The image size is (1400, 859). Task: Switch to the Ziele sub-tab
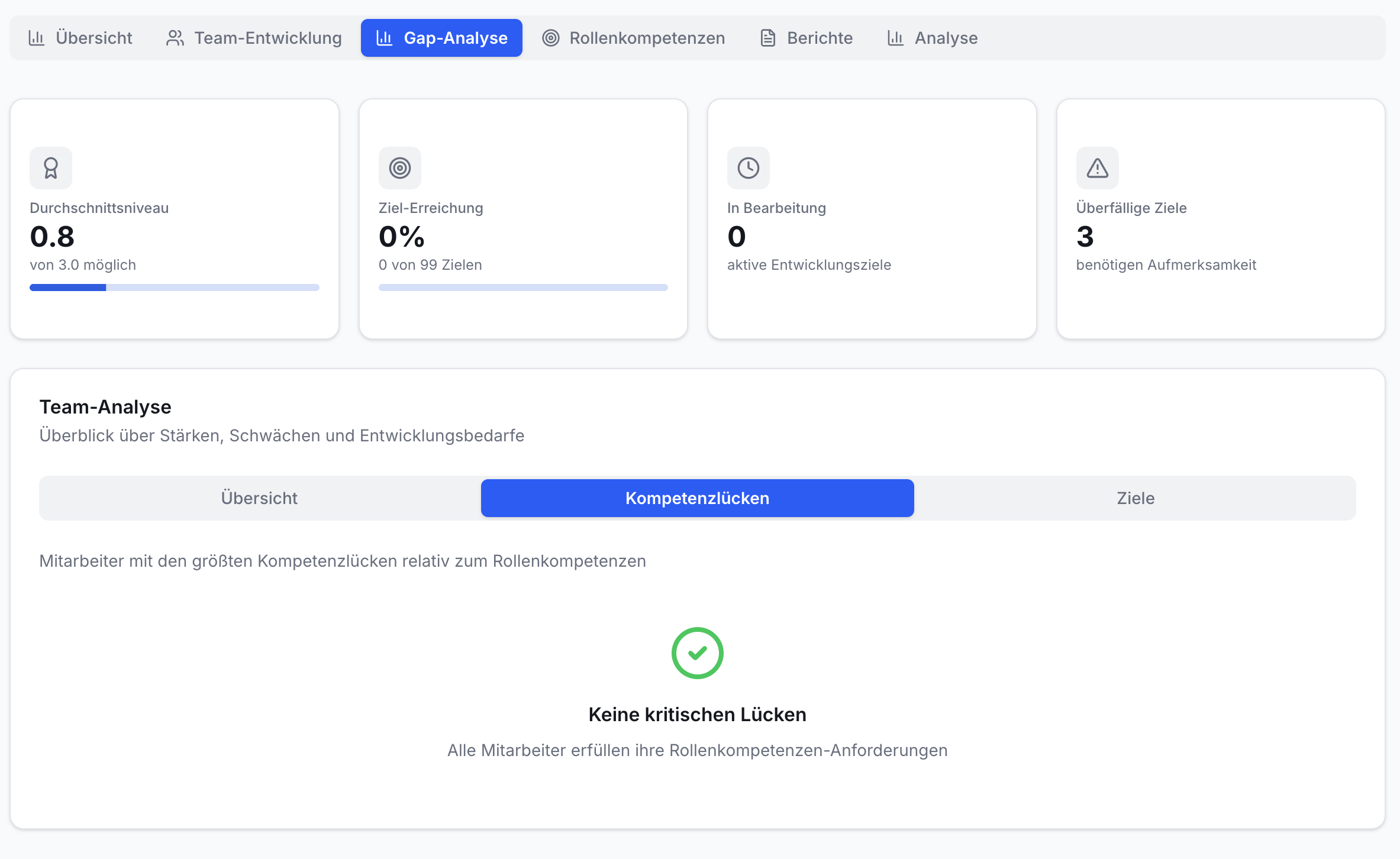(x=1136, y=498)
